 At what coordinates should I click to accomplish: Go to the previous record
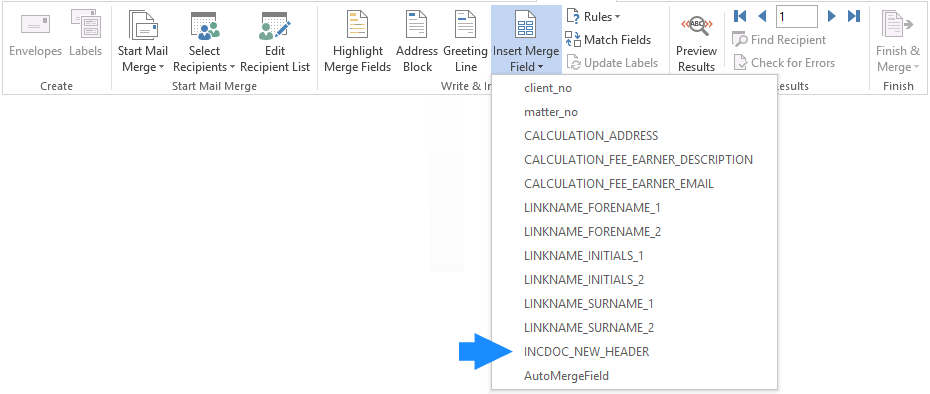pos(762,16)
